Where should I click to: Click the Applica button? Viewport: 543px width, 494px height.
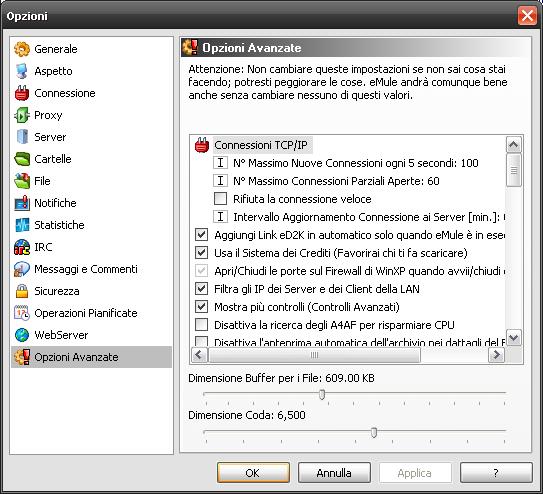tap(415, 473)
